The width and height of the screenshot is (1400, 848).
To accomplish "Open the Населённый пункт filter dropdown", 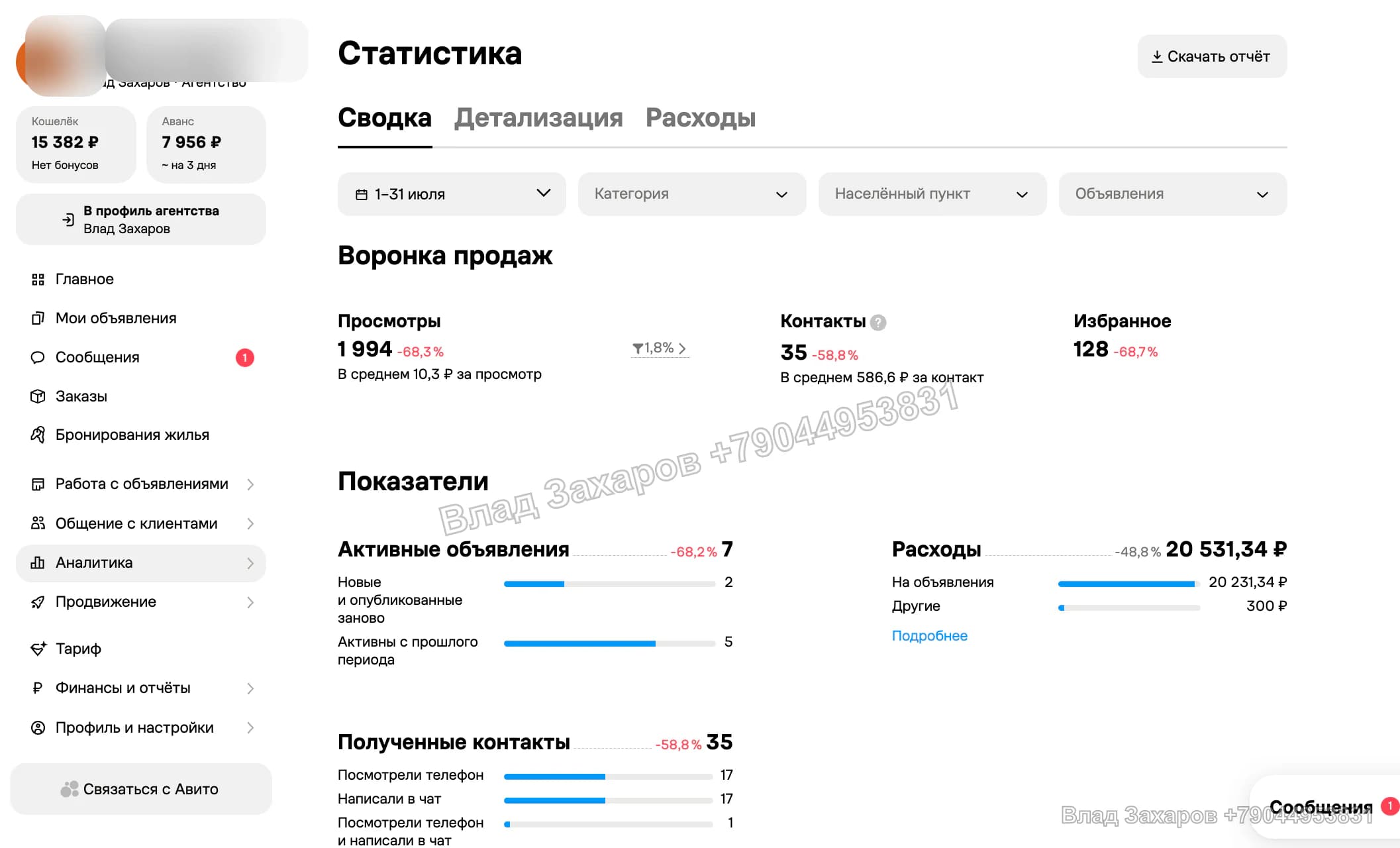I will click(932, 194).
